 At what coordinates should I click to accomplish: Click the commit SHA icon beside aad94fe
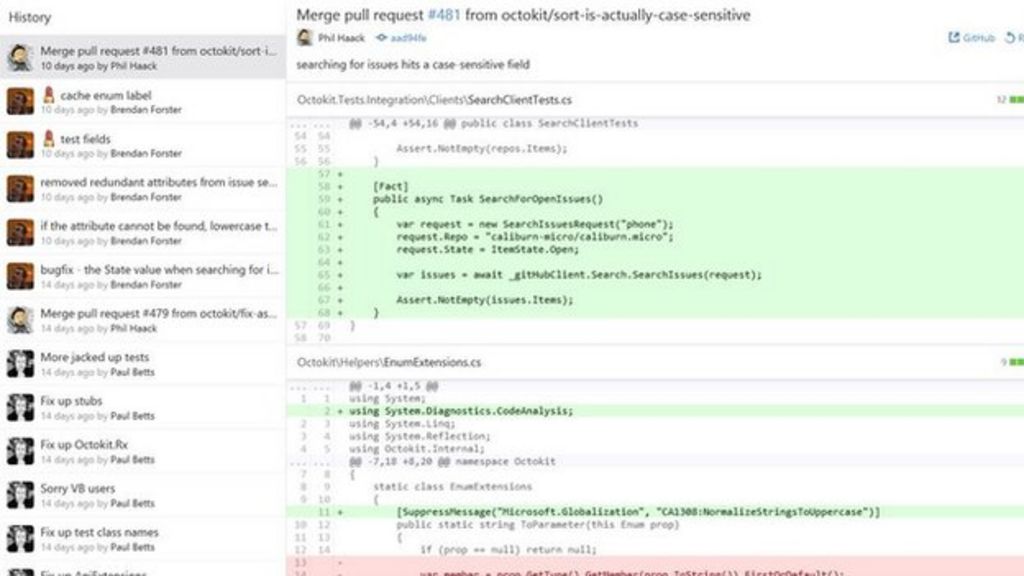(x=381, y=38)
